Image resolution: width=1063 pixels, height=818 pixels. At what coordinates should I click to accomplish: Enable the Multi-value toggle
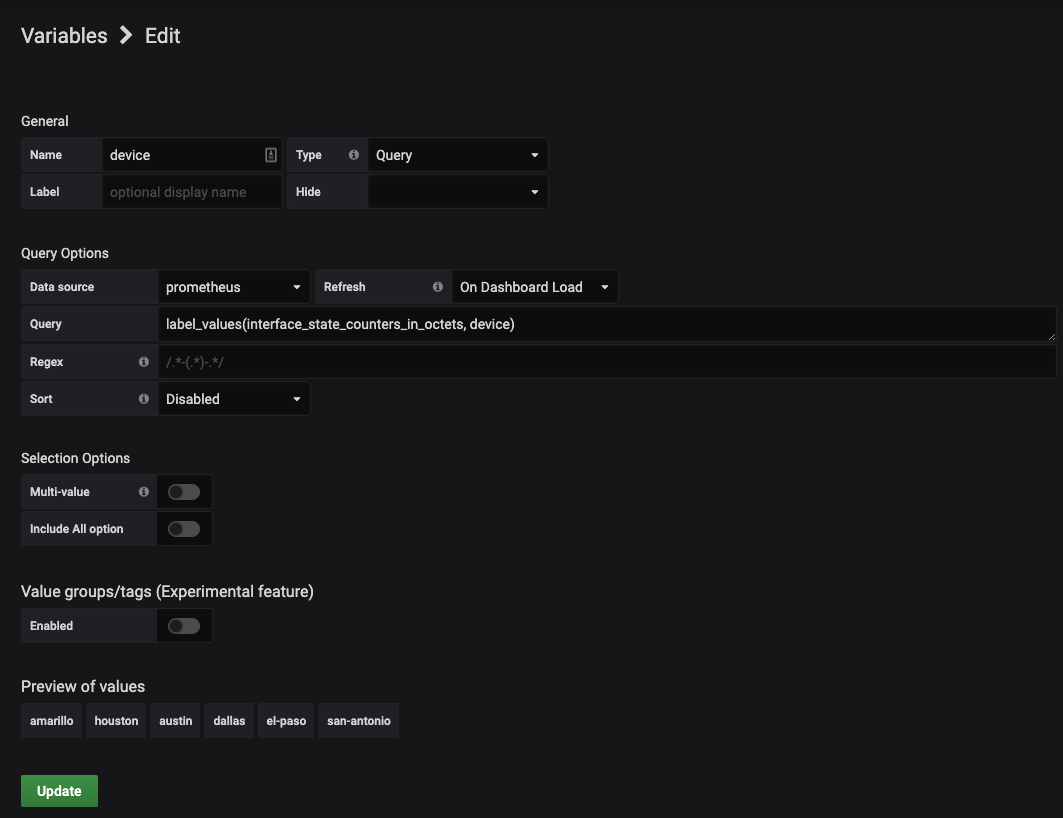(x=184, y=491)
